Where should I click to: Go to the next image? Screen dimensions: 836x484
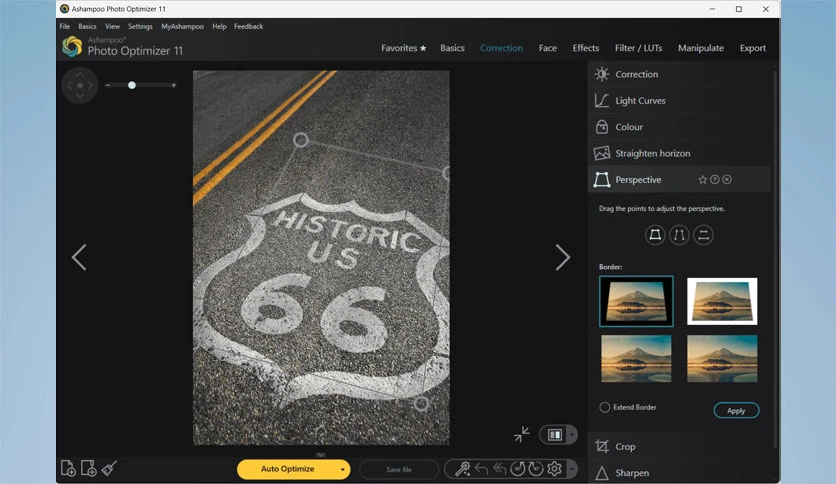[563, 257]
